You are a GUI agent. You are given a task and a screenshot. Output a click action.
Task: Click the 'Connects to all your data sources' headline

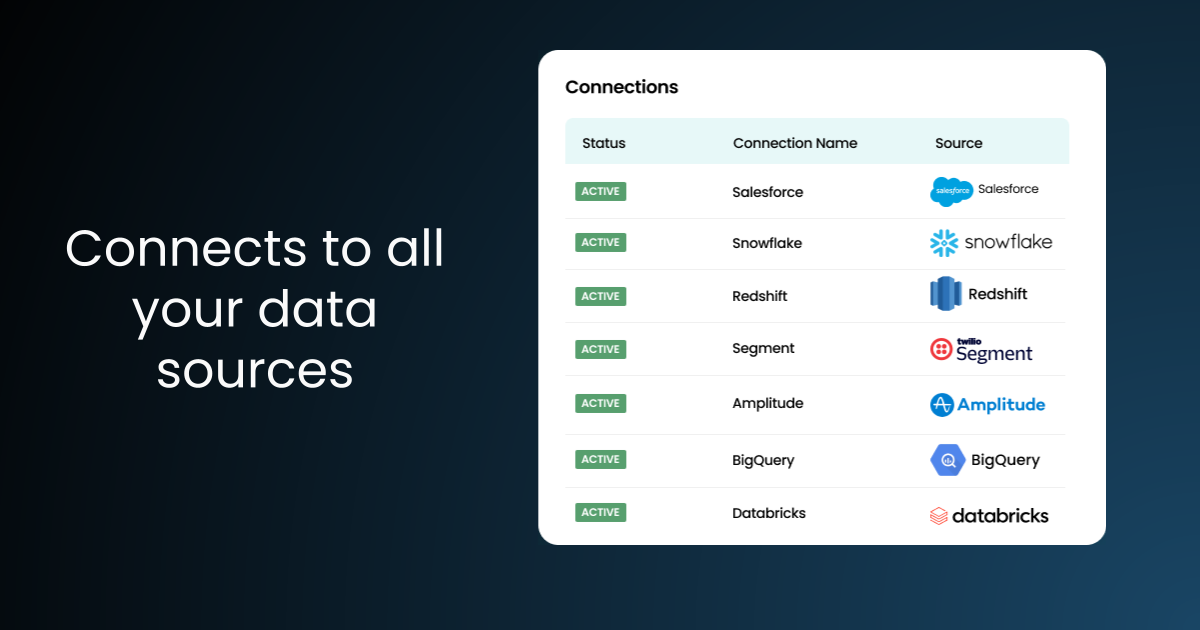coord(255,309)
